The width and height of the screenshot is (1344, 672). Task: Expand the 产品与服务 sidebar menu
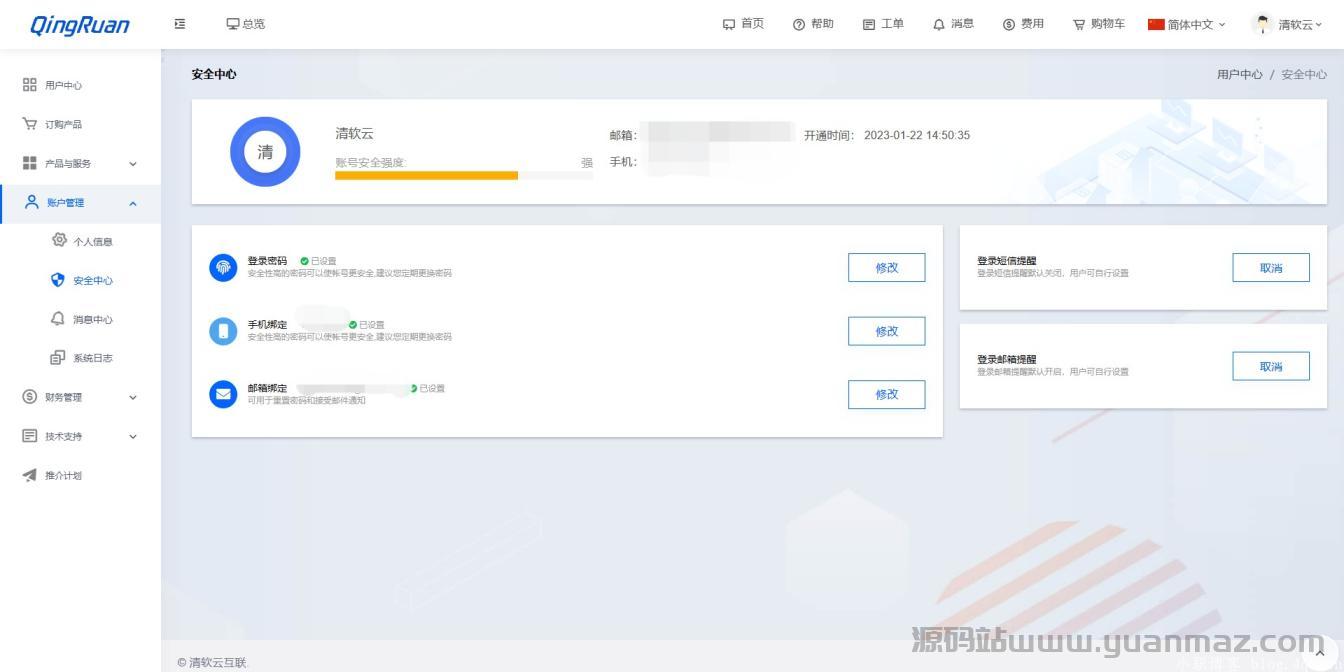(80, 164)
